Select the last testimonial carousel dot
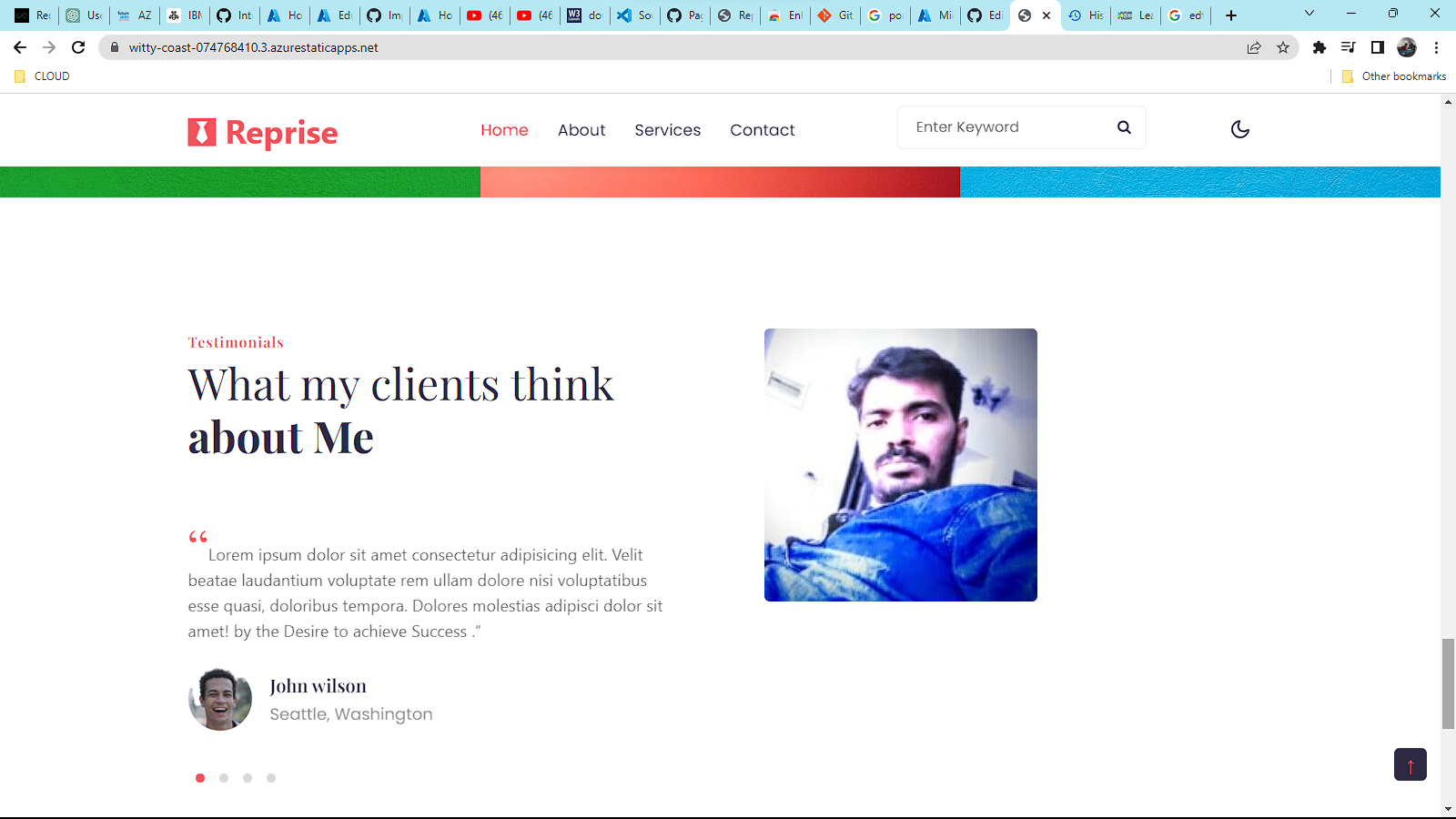The width and height of the screenshot is (1456, 819). tap(270, 778)
